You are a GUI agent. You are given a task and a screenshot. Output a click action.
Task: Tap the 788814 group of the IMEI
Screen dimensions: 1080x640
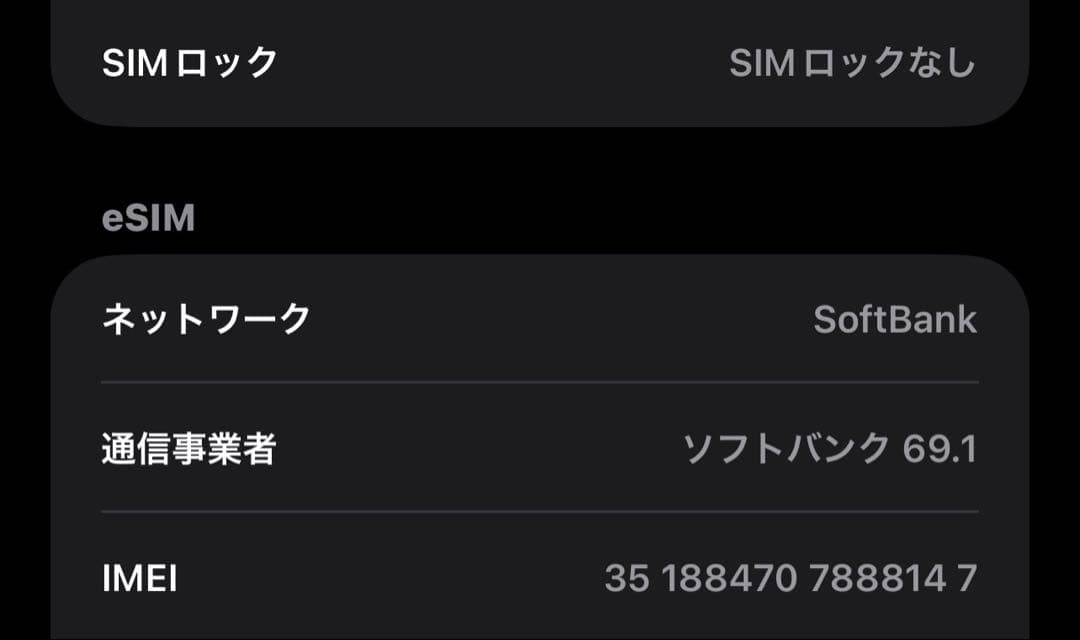tap(878, 578)
